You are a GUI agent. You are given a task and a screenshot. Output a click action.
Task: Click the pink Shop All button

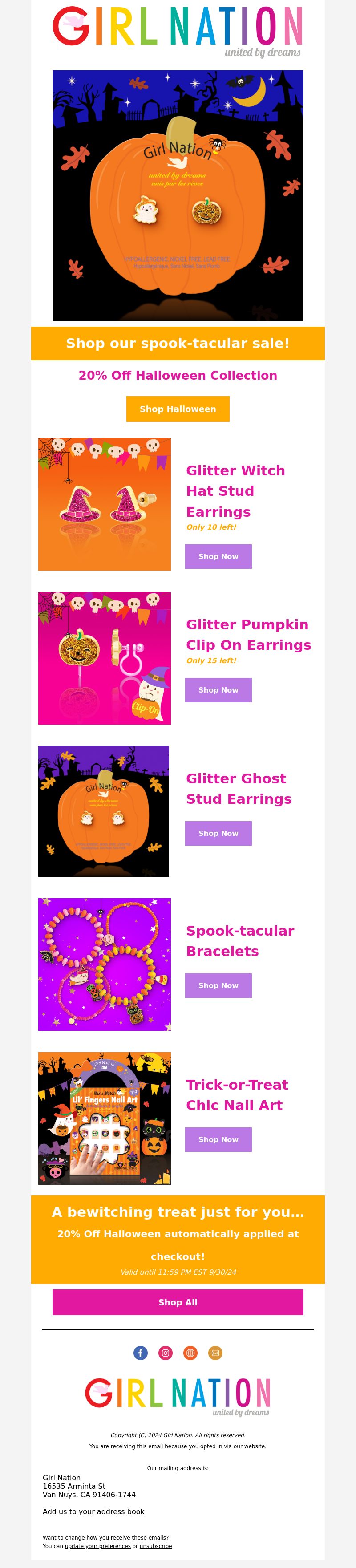pos(178,1302)
